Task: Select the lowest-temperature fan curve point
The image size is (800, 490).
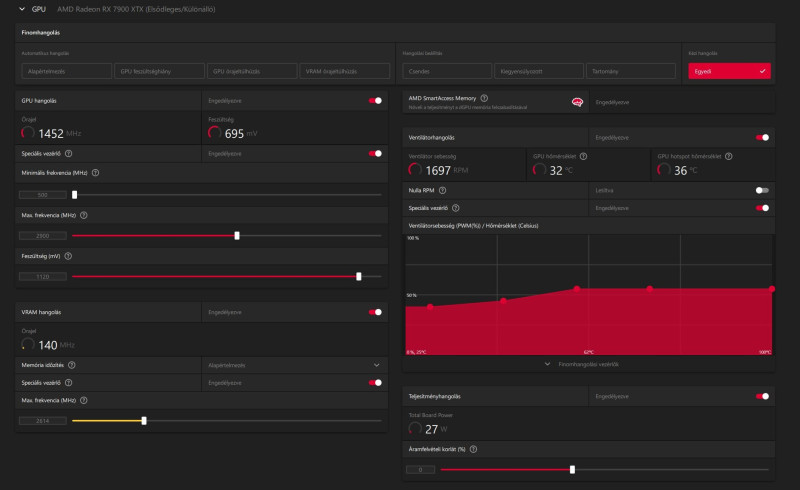Action: (430, 307)
